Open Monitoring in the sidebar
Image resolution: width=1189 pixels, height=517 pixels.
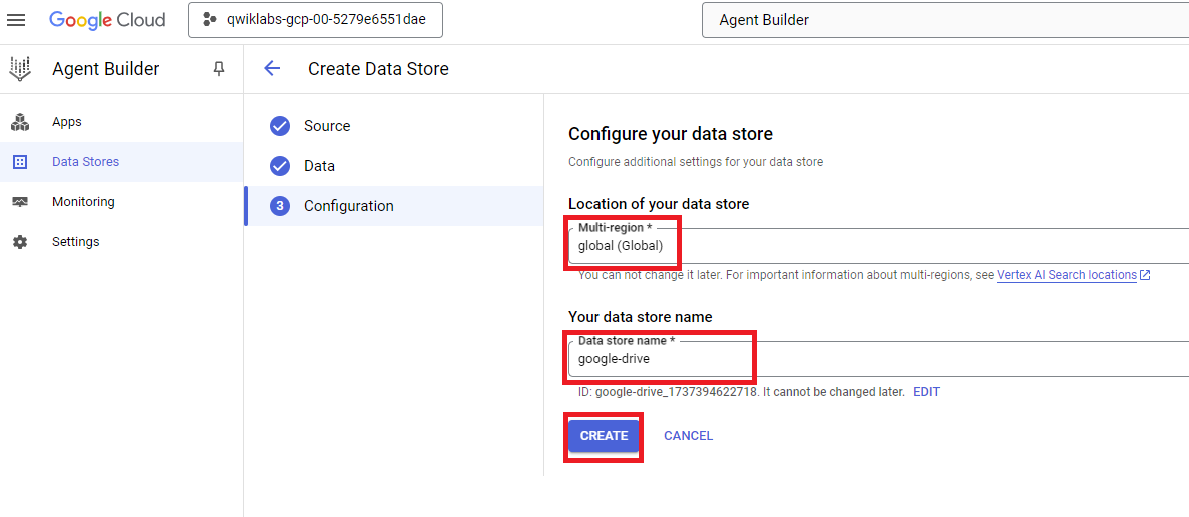click(121, 202)
